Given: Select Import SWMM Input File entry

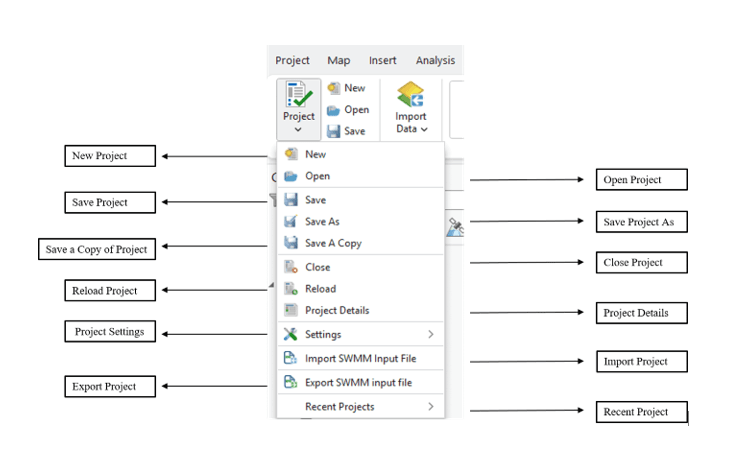Looking at the screenshot, I should click(361, 358).
